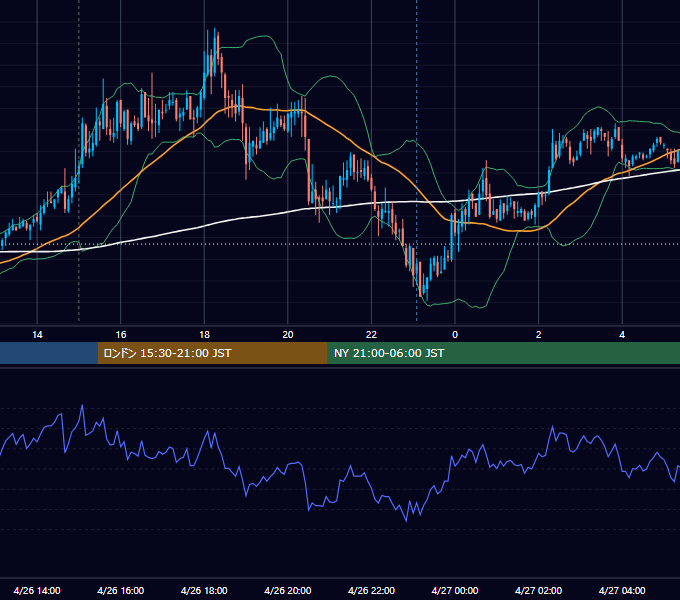Click the 0 hour label on the price axis
The image size is (680, 600).
(455, 335)
